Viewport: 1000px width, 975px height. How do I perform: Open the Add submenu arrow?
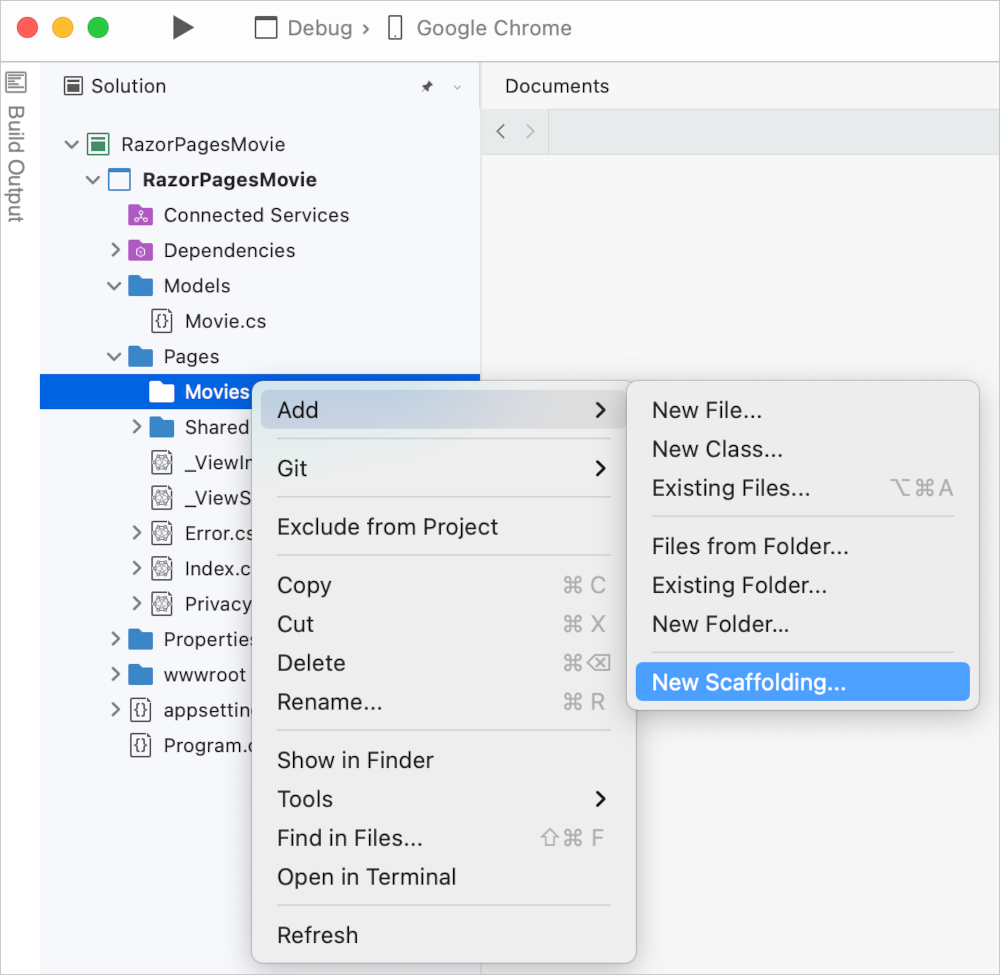(600, 410)
